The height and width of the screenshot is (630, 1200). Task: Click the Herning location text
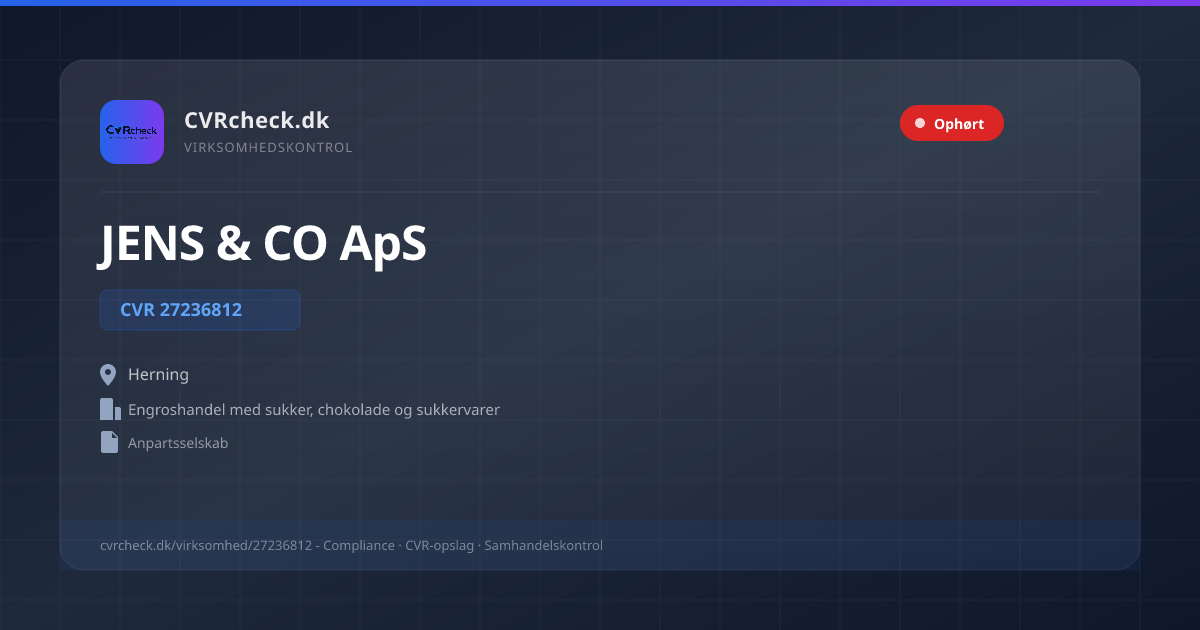[158, 375]
